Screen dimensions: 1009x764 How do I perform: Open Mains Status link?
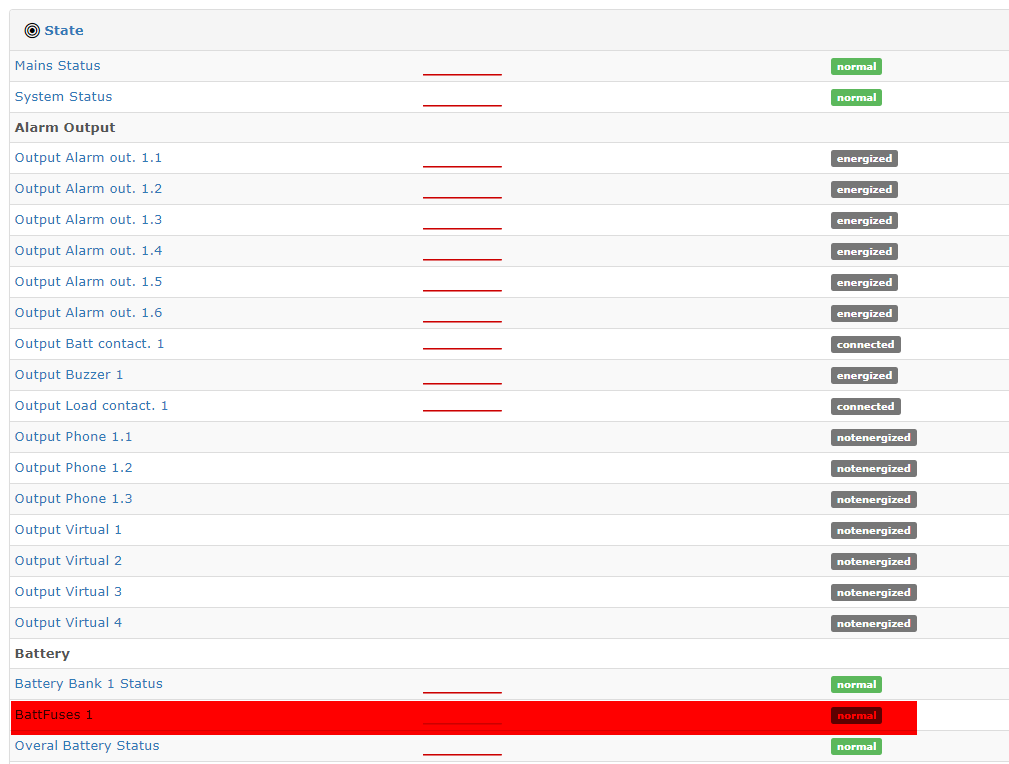coord(57,66)
